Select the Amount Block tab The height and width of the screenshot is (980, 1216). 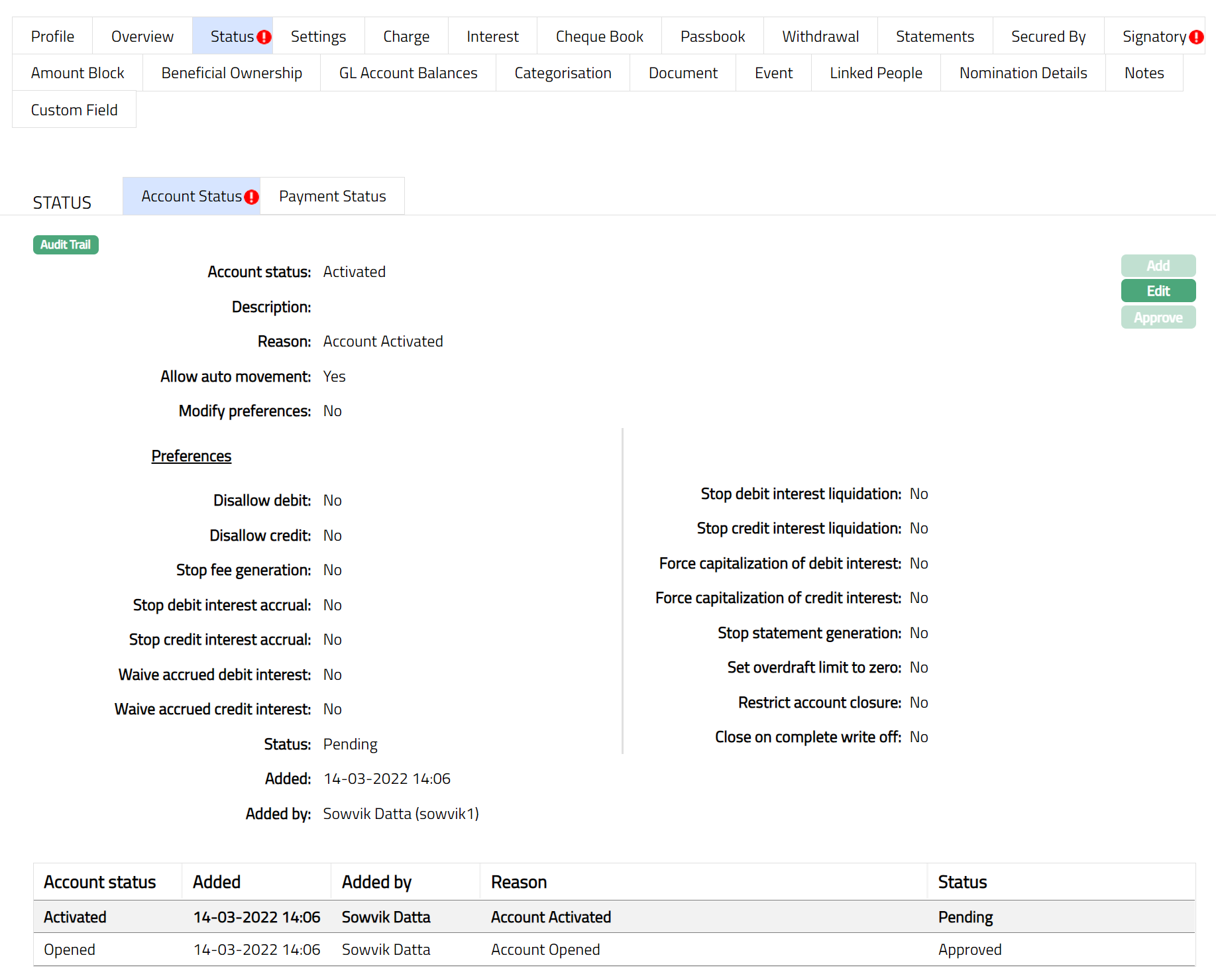pos(78,73)
